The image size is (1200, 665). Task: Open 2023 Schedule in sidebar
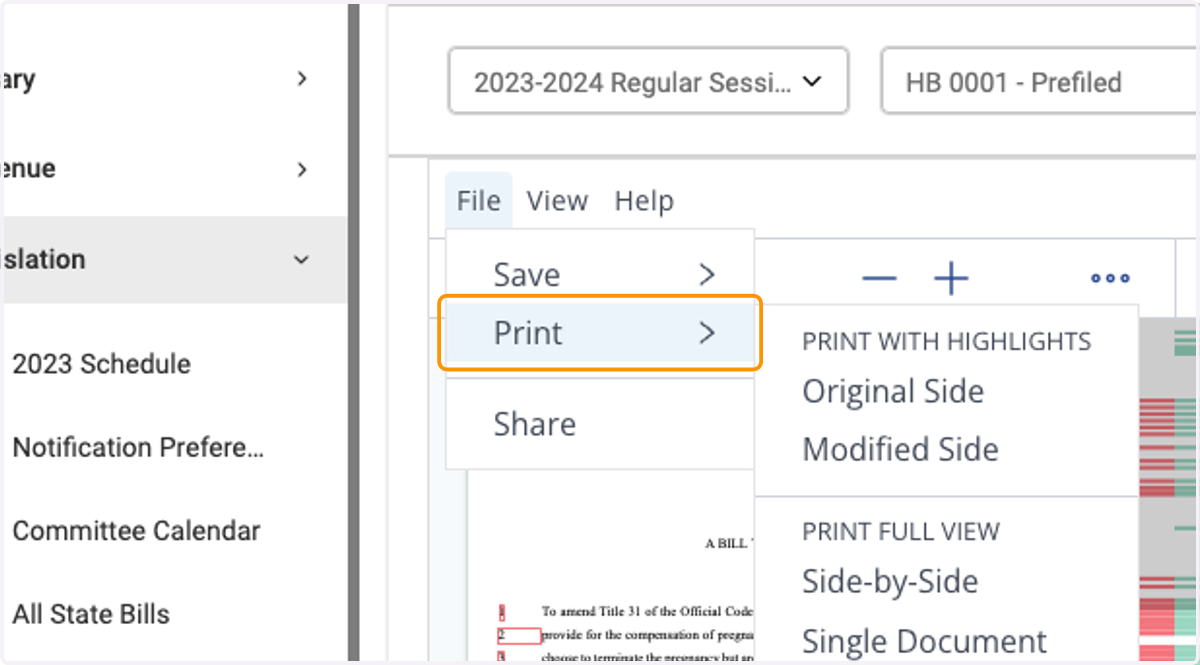point(101,363)
